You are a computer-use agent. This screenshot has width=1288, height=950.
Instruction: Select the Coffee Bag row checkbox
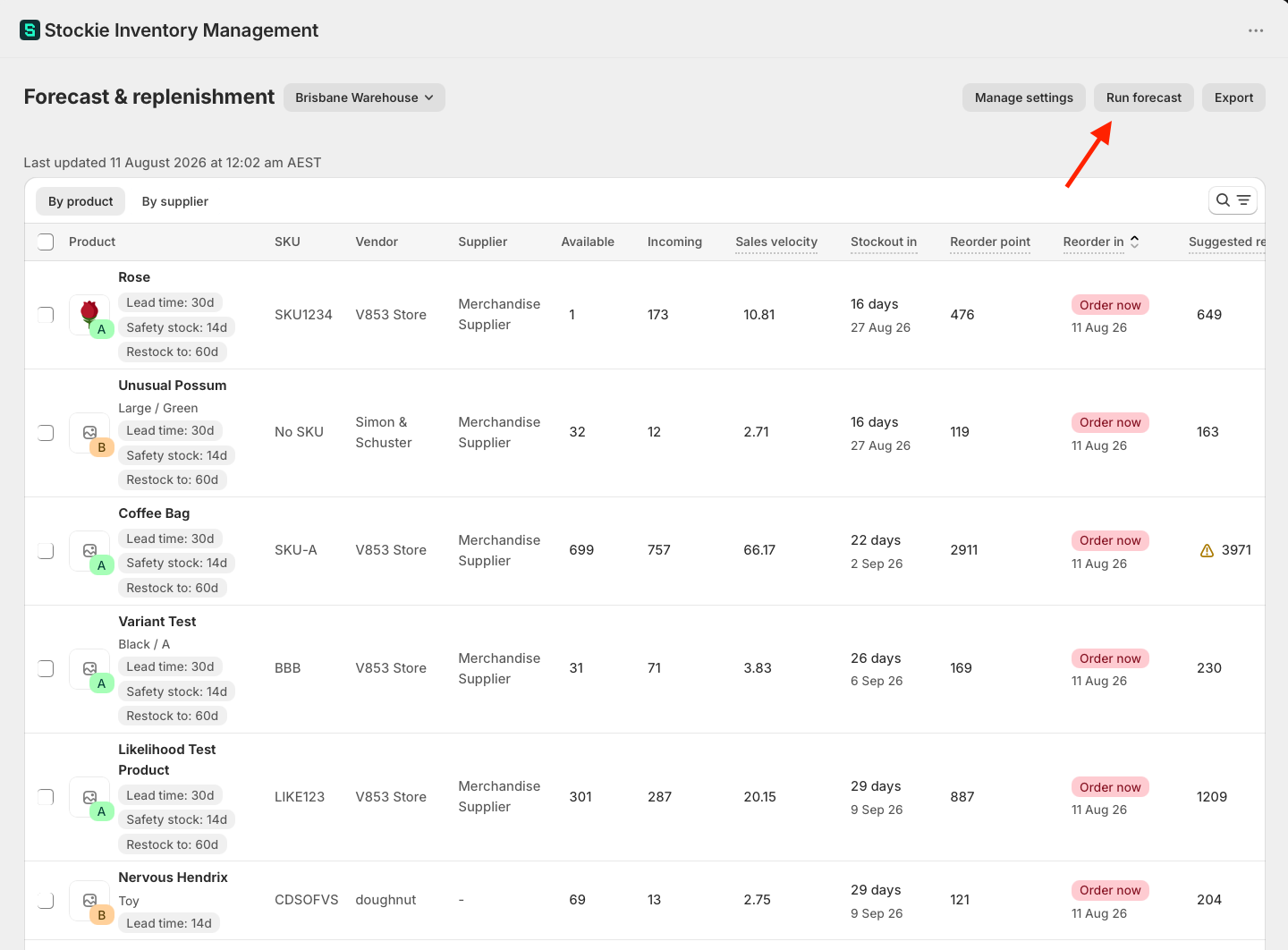point(46,550)
